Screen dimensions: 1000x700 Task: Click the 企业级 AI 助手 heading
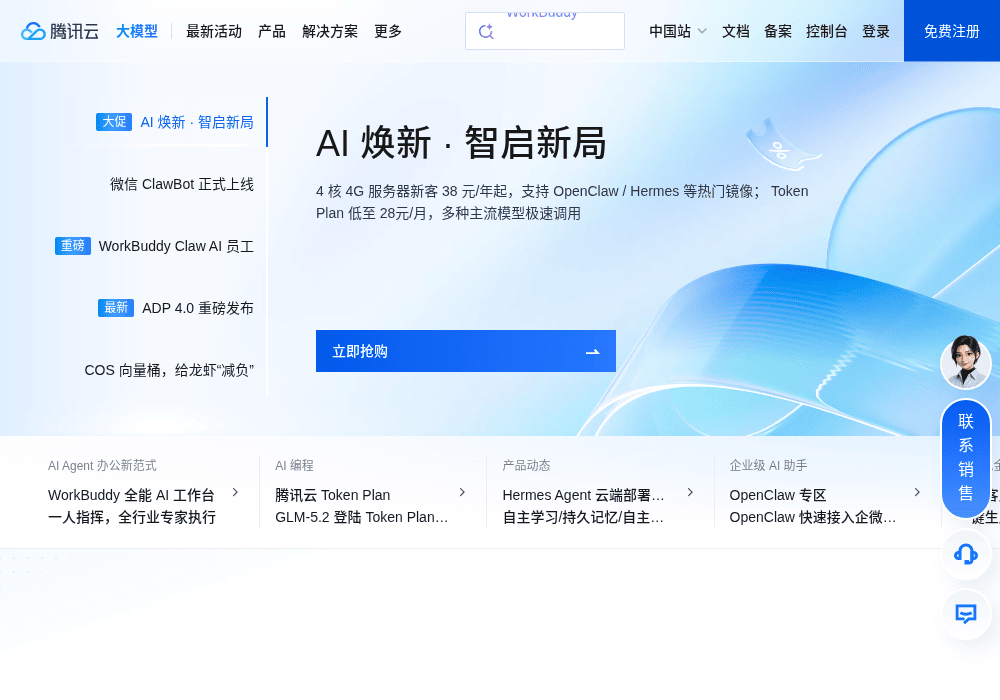768,465
